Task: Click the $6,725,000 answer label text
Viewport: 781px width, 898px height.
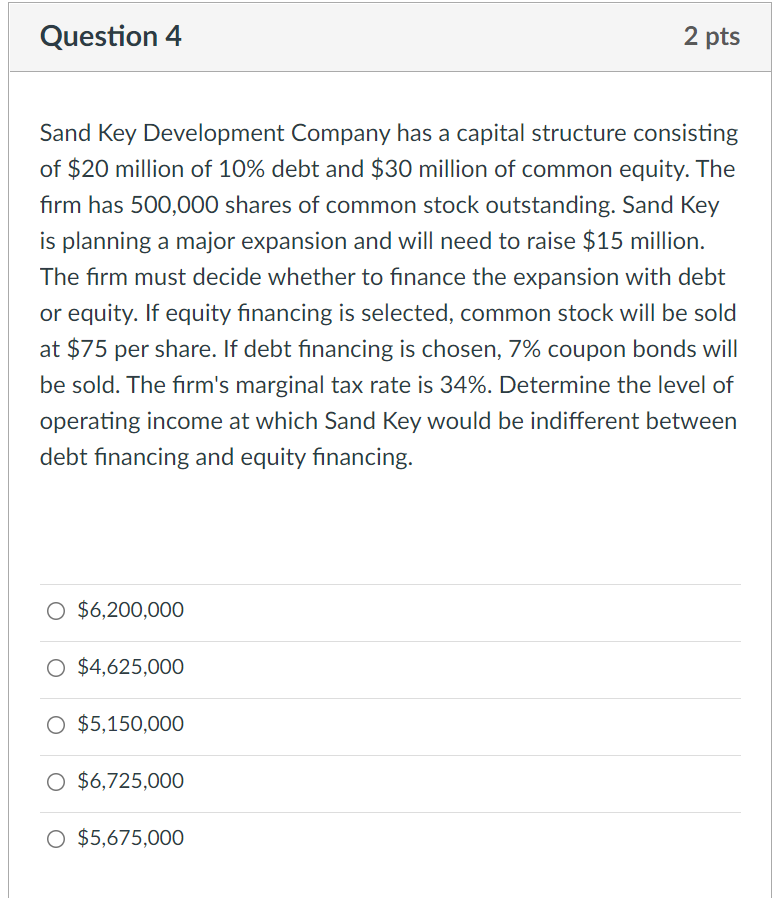Action: (128, 781)
